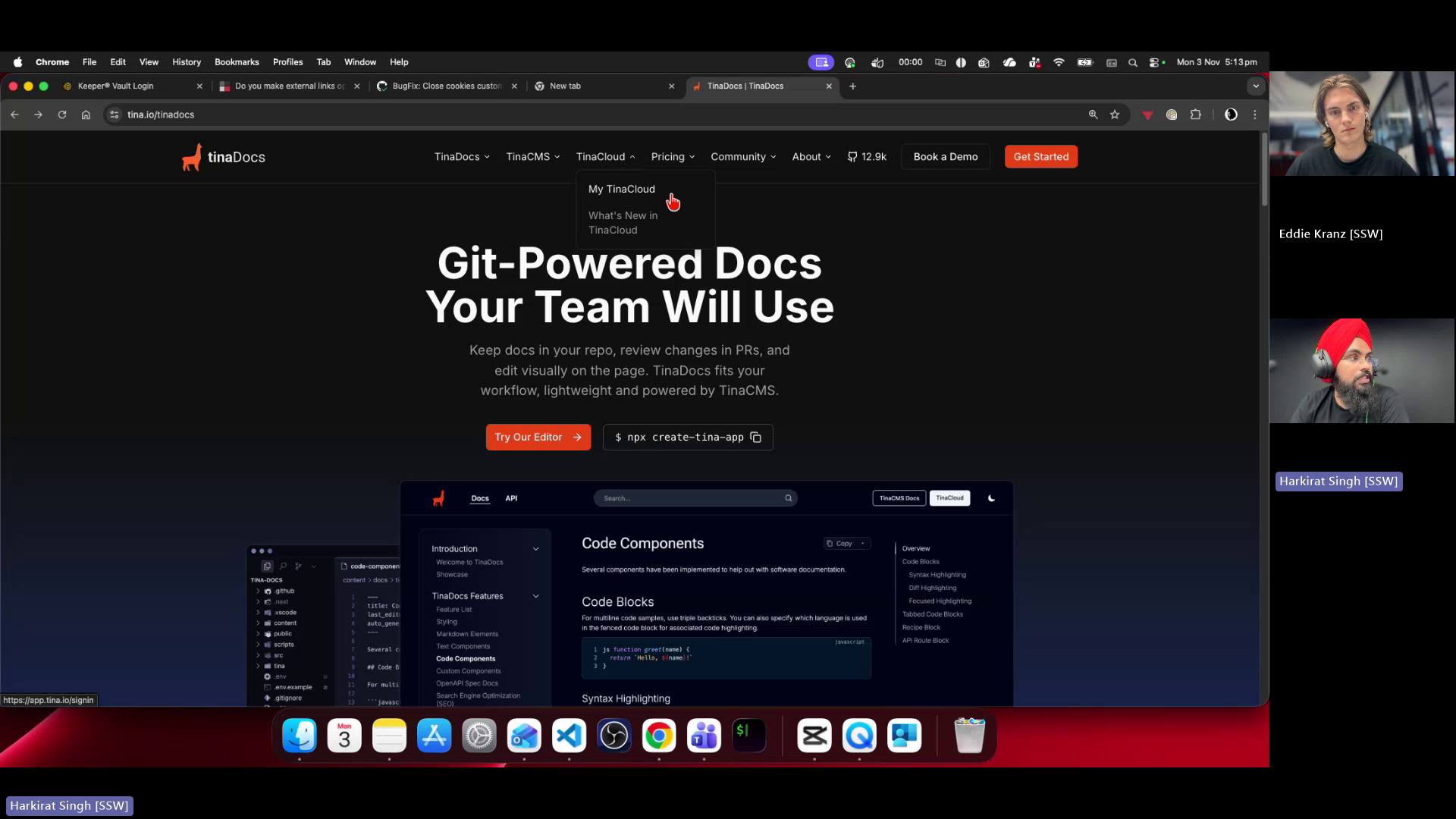
Task: Click the search icon in the docs preview
Action: coord(789,498)
